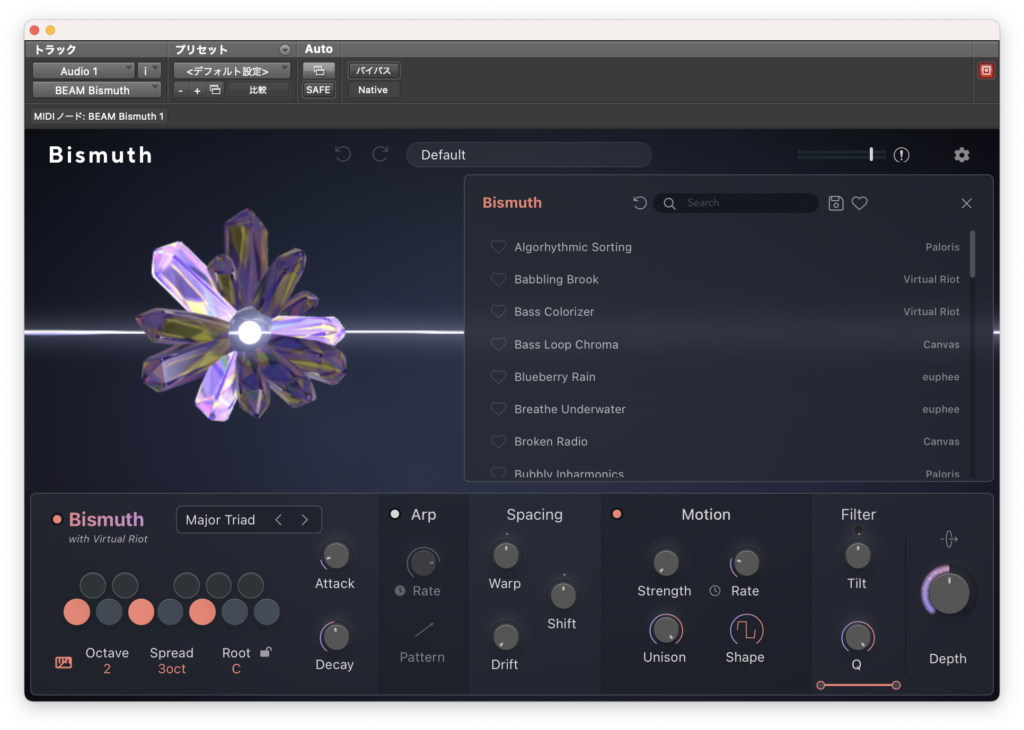Click the left handle of the Filter range slider
Screen dimensions: 1024x730
(821, 685)
